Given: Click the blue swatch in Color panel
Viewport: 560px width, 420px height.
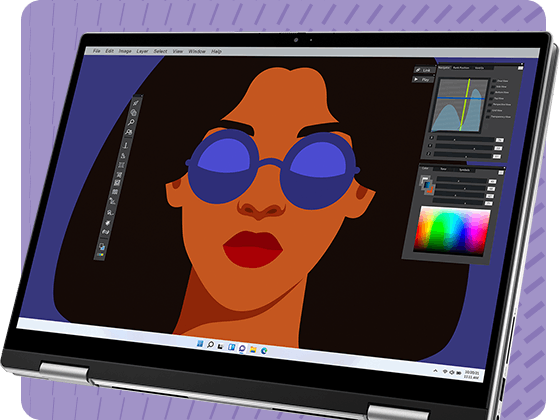Looking at the screenshot, I should click(427, 185).
